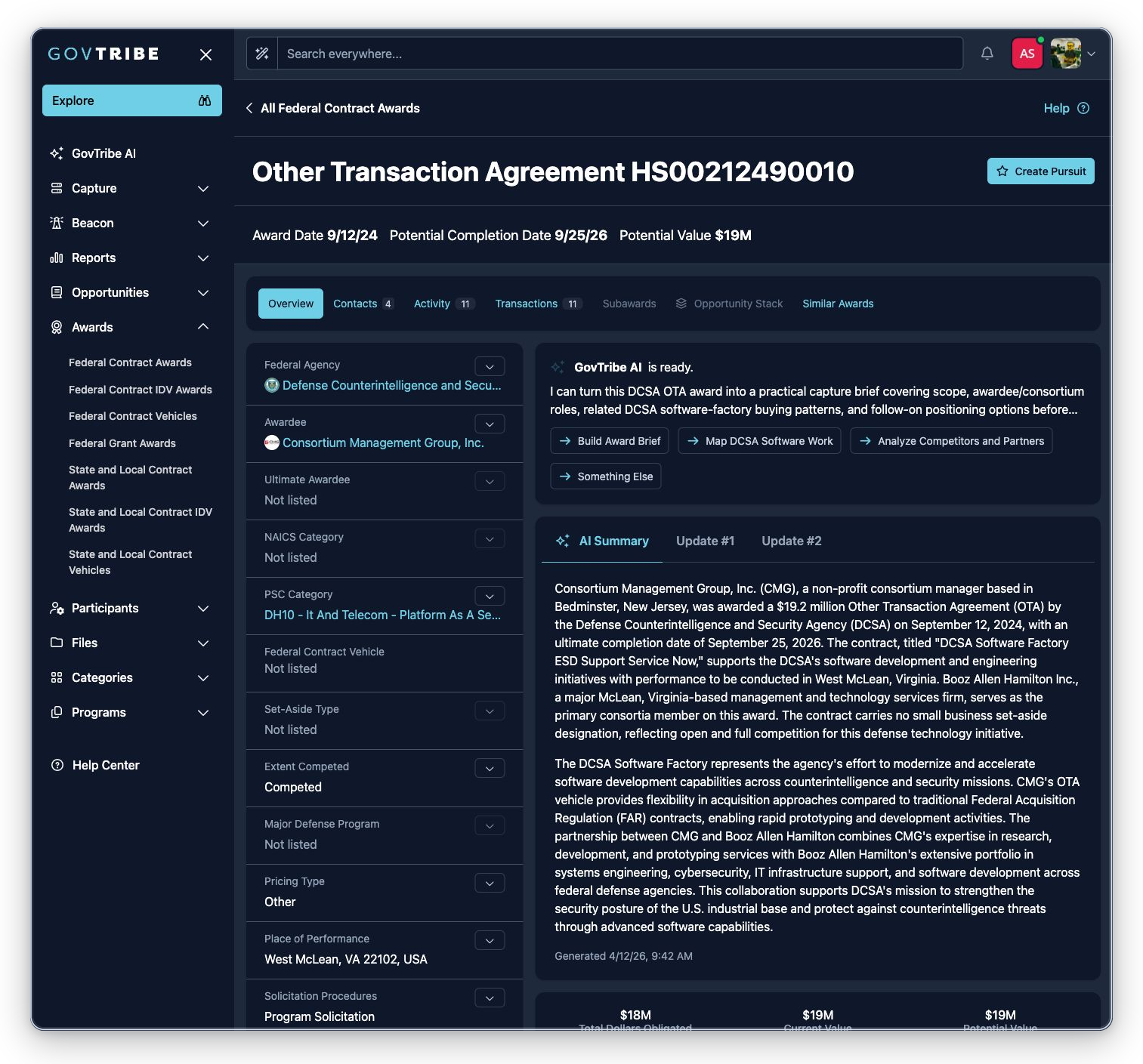Close the sidebar with the X icon
This screenshot has width=1143, height=1064.
coord(205,54)
